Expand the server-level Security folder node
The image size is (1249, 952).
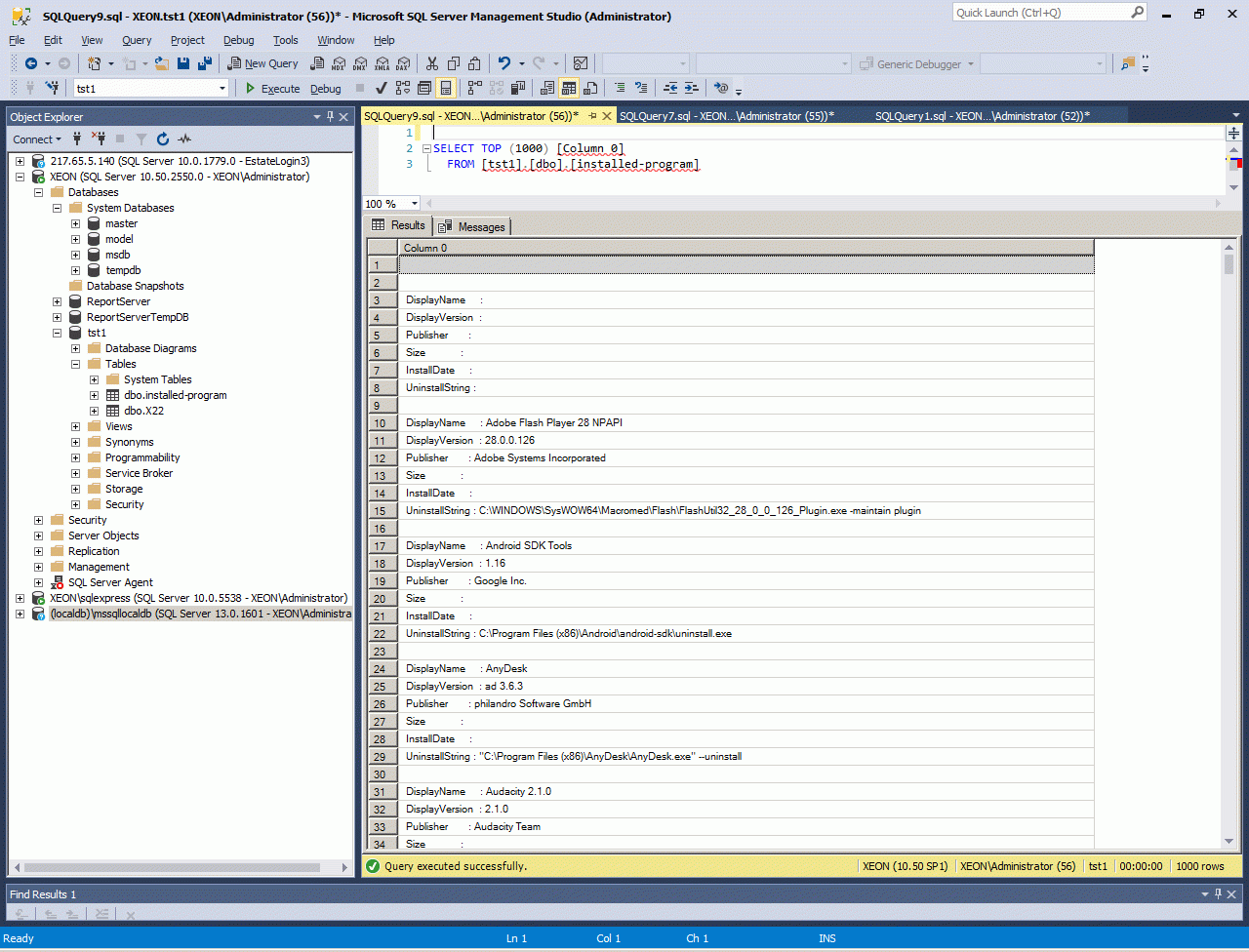pos(38,520)
